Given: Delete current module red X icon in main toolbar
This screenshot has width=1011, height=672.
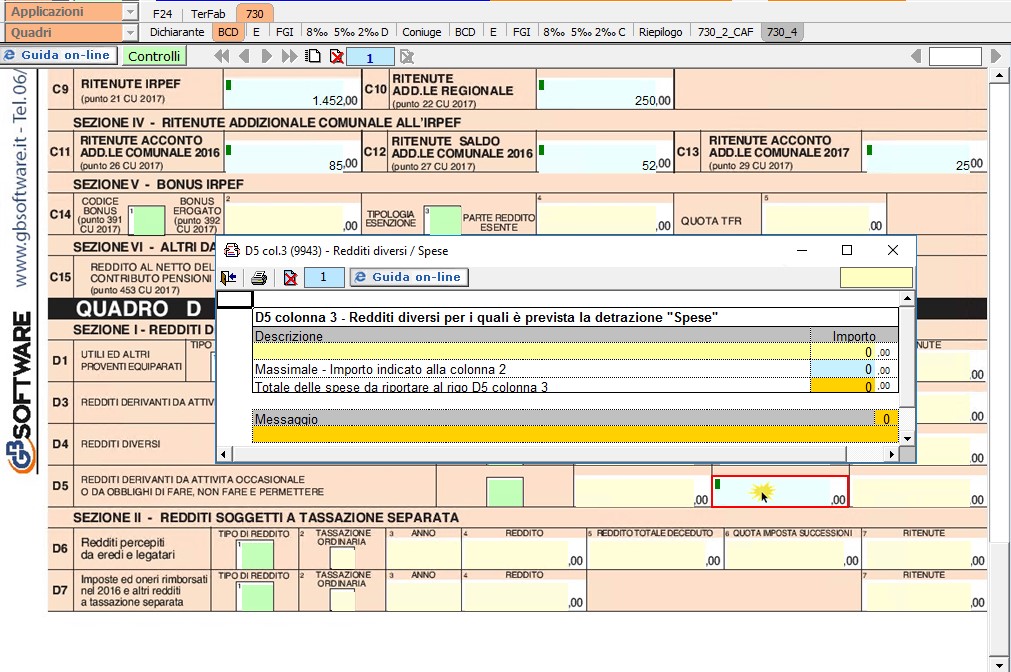Looking at the screenshot, I should (x=337, y=56).
